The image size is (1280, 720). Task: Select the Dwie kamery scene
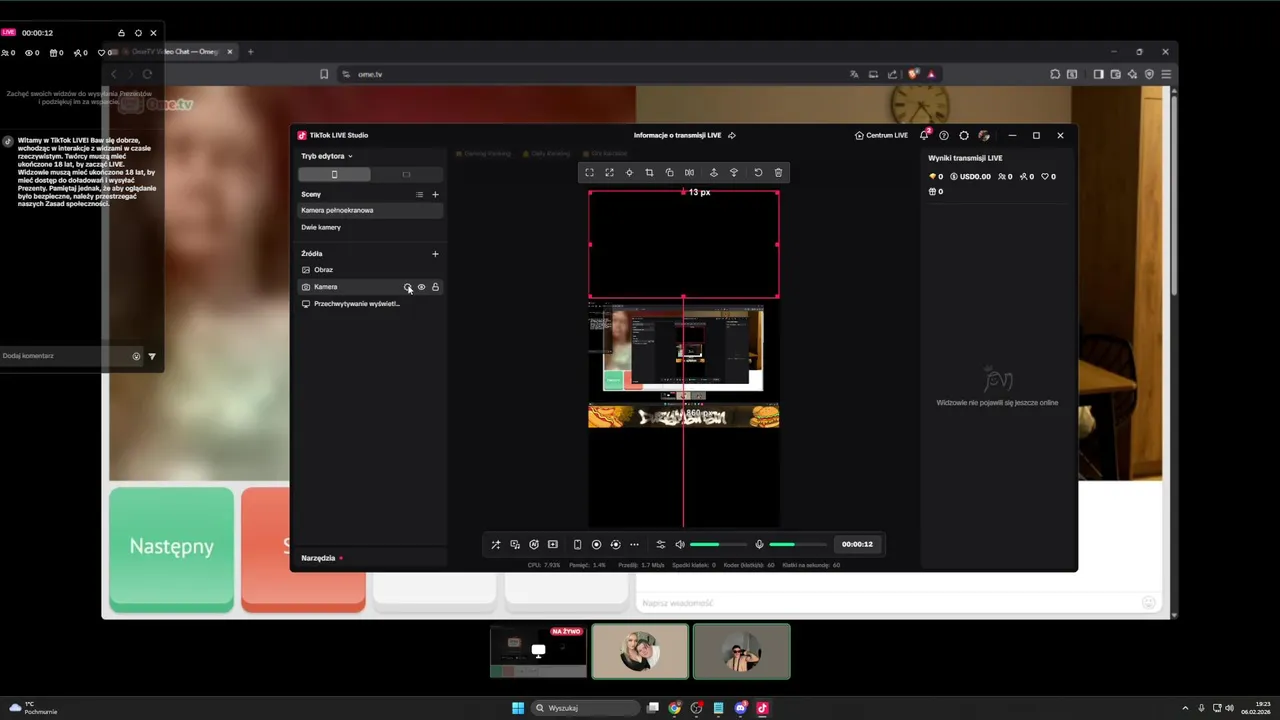tap(370, 227)
